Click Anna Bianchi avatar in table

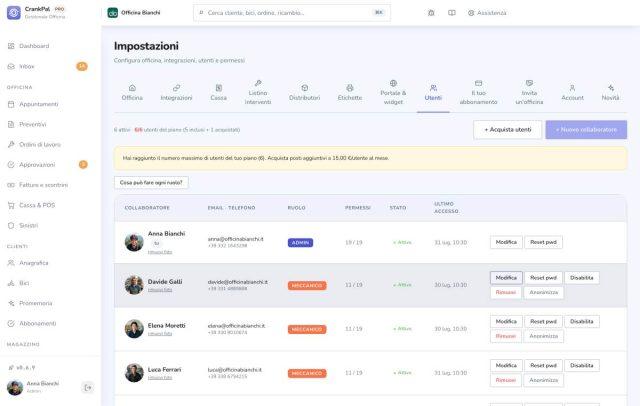point(134,242)
